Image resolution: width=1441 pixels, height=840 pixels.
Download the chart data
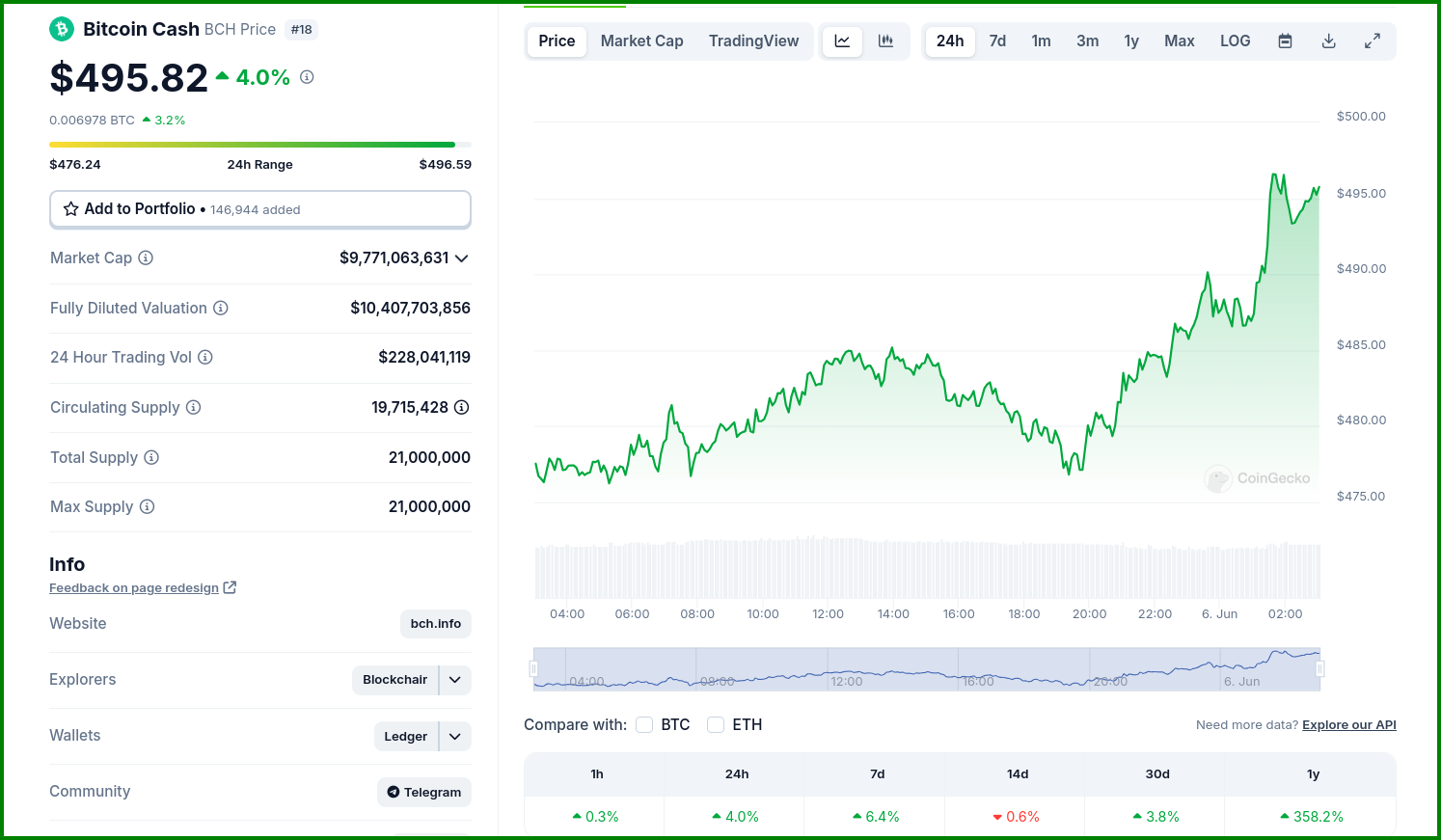pos(1328,41)
